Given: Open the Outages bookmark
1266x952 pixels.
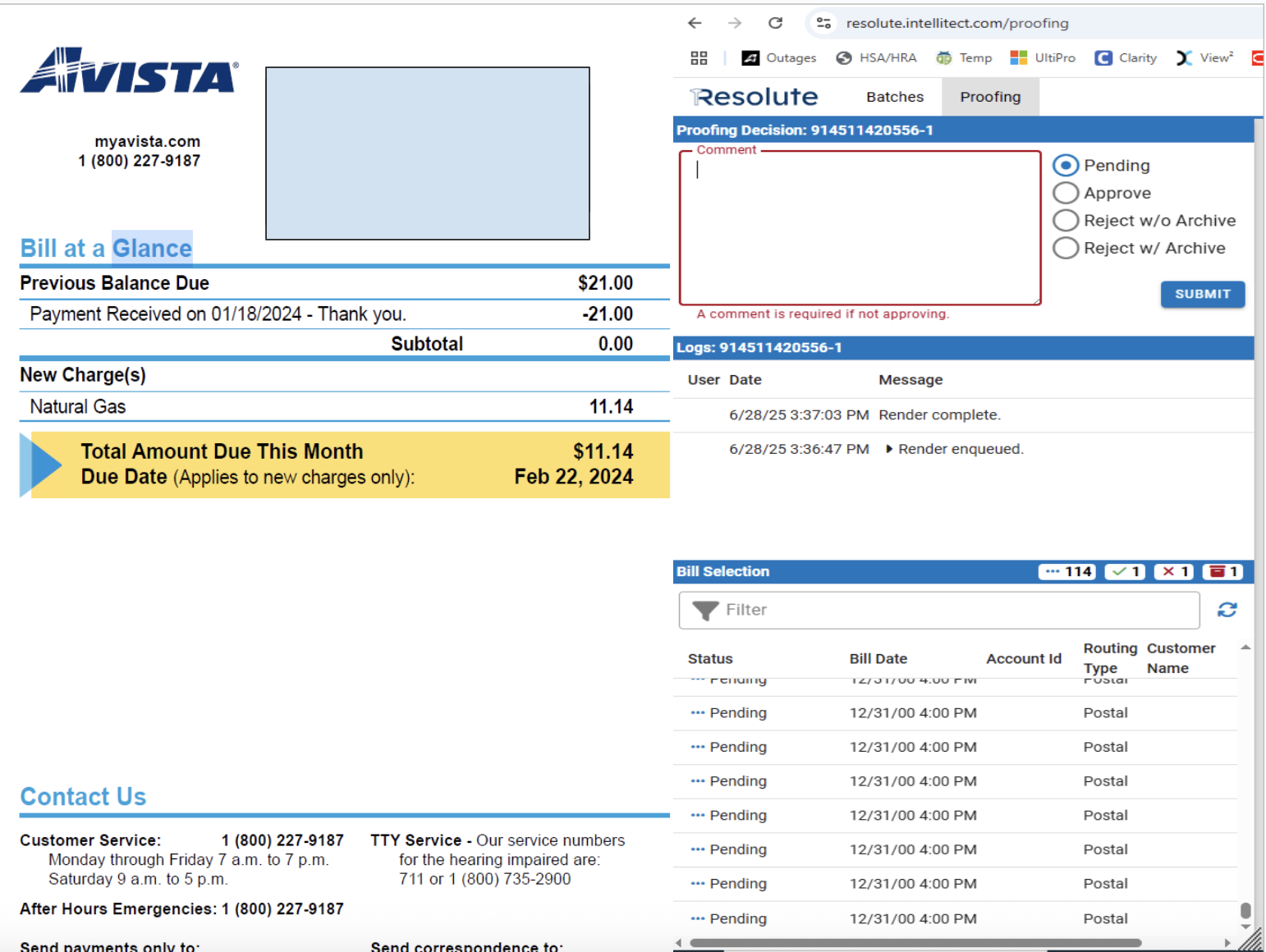Looking at the screenshot, I should pos(778,57).
